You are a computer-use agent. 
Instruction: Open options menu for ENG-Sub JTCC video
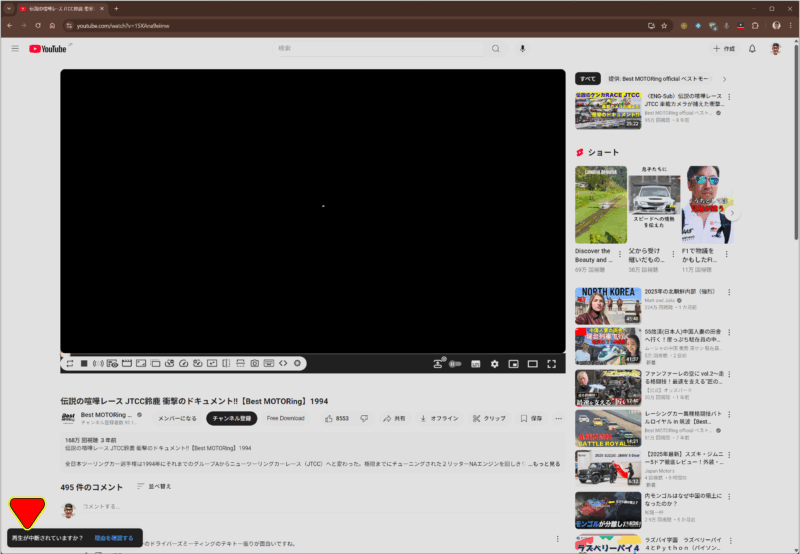pyautogui.click(x=729, y=97)
